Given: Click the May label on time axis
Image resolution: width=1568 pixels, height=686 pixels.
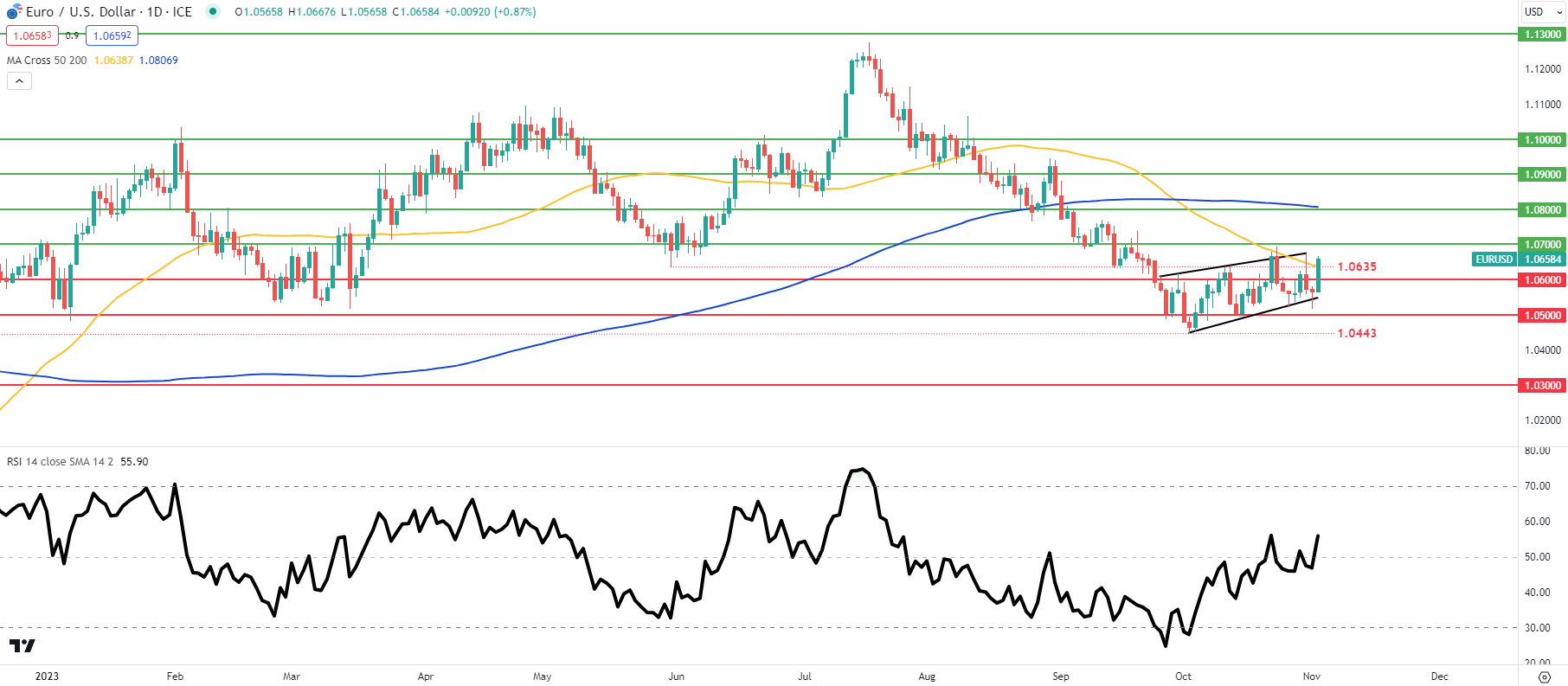Looking at the screenshot, I should point(543,676).
